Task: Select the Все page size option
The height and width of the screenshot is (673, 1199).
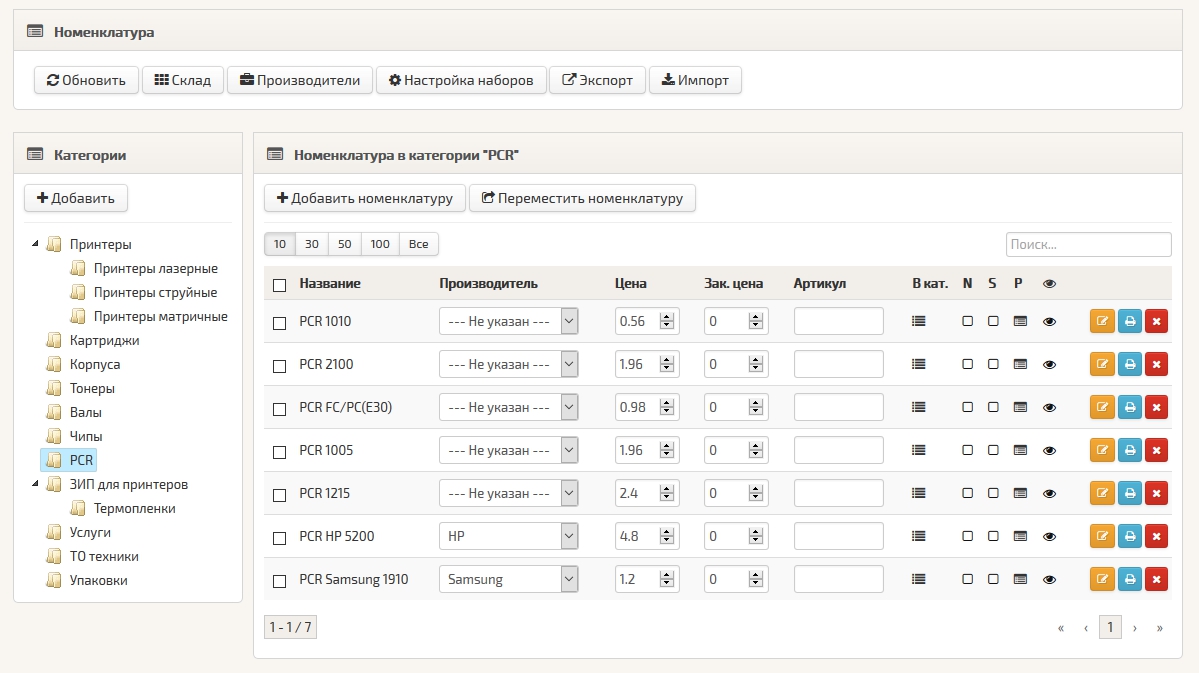Action: tap(418, 244)
